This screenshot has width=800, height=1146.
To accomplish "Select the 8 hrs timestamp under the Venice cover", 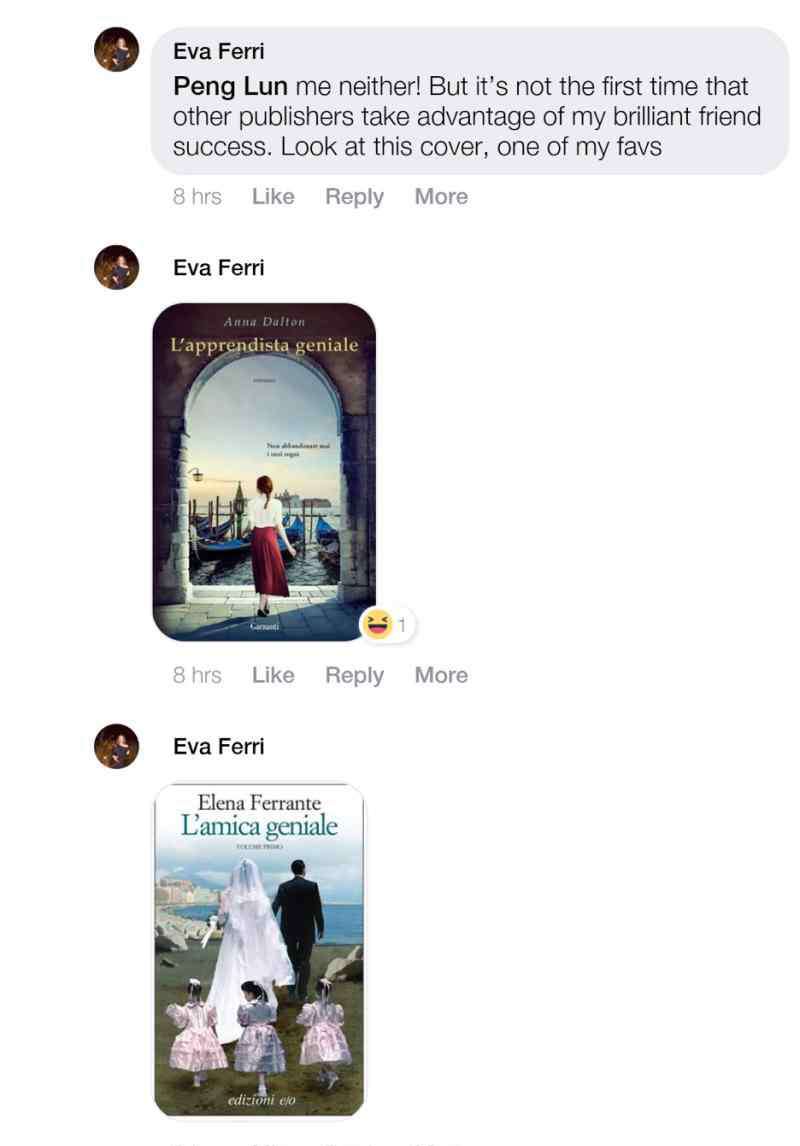I will [x=197, y=675].
